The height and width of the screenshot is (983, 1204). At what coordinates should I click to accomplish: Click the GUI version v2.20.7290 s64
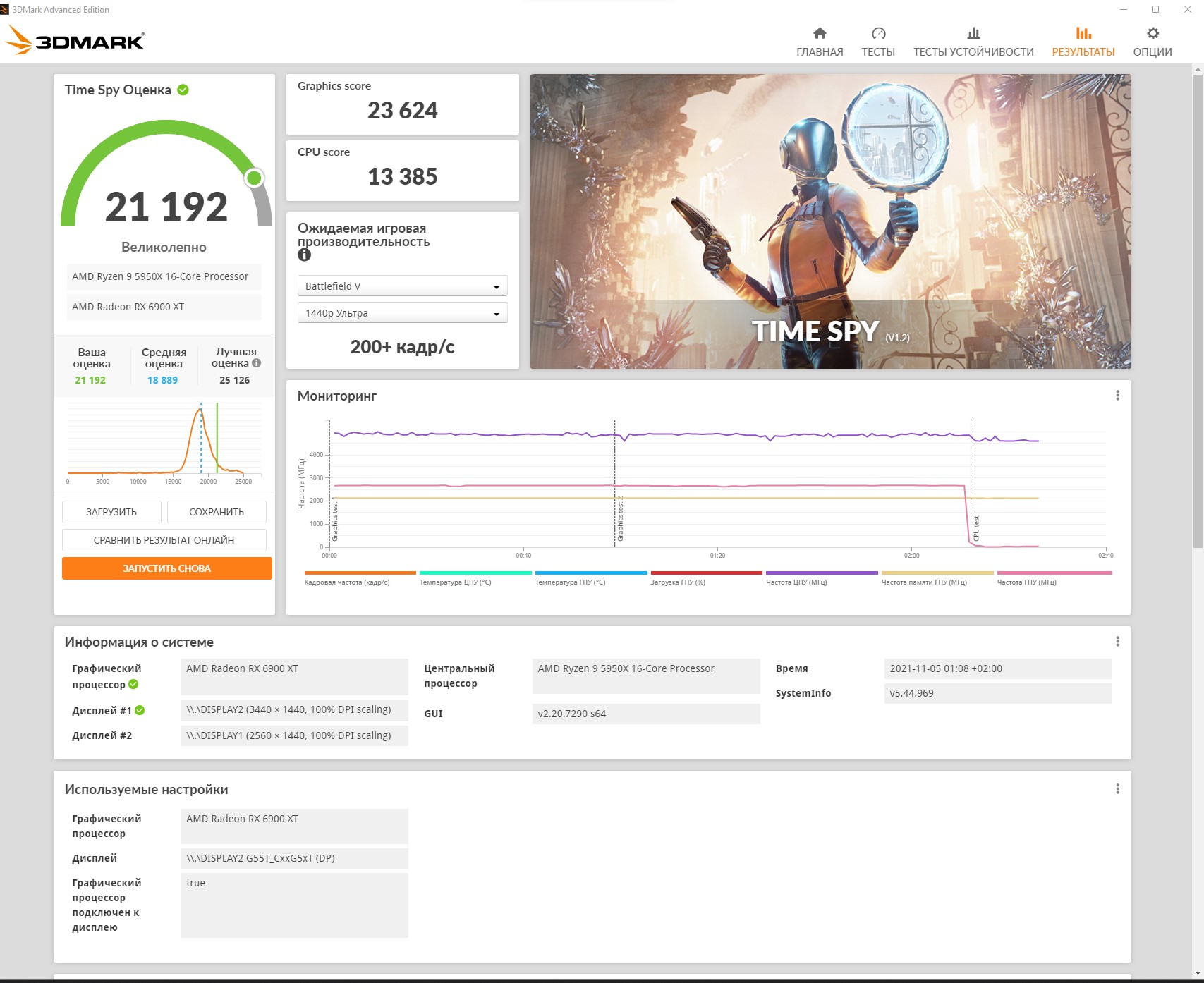[646, 714]
